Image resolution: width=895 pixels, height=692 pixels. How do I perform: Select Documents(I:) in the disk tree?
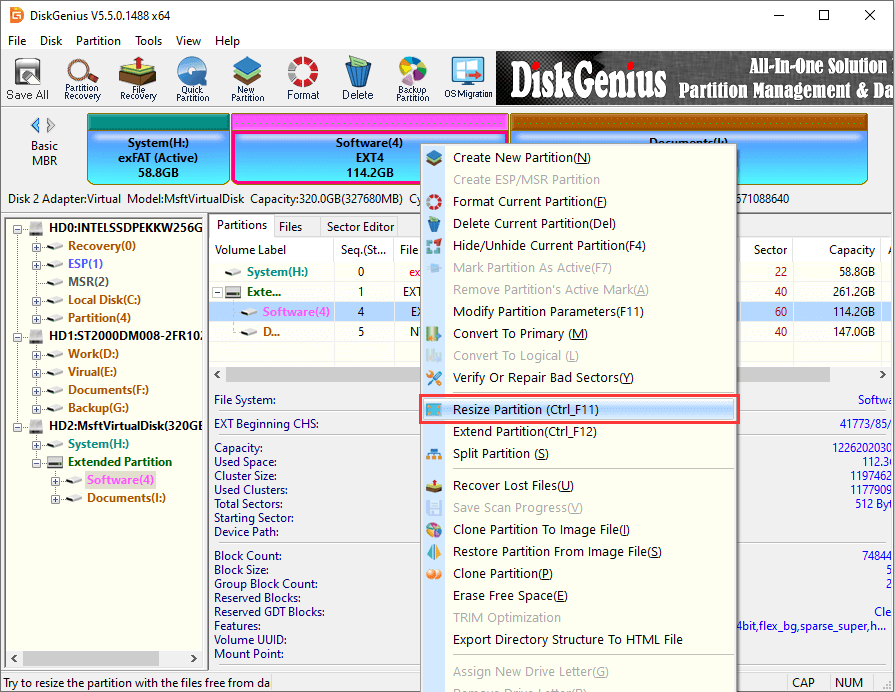tap(125, 498)
